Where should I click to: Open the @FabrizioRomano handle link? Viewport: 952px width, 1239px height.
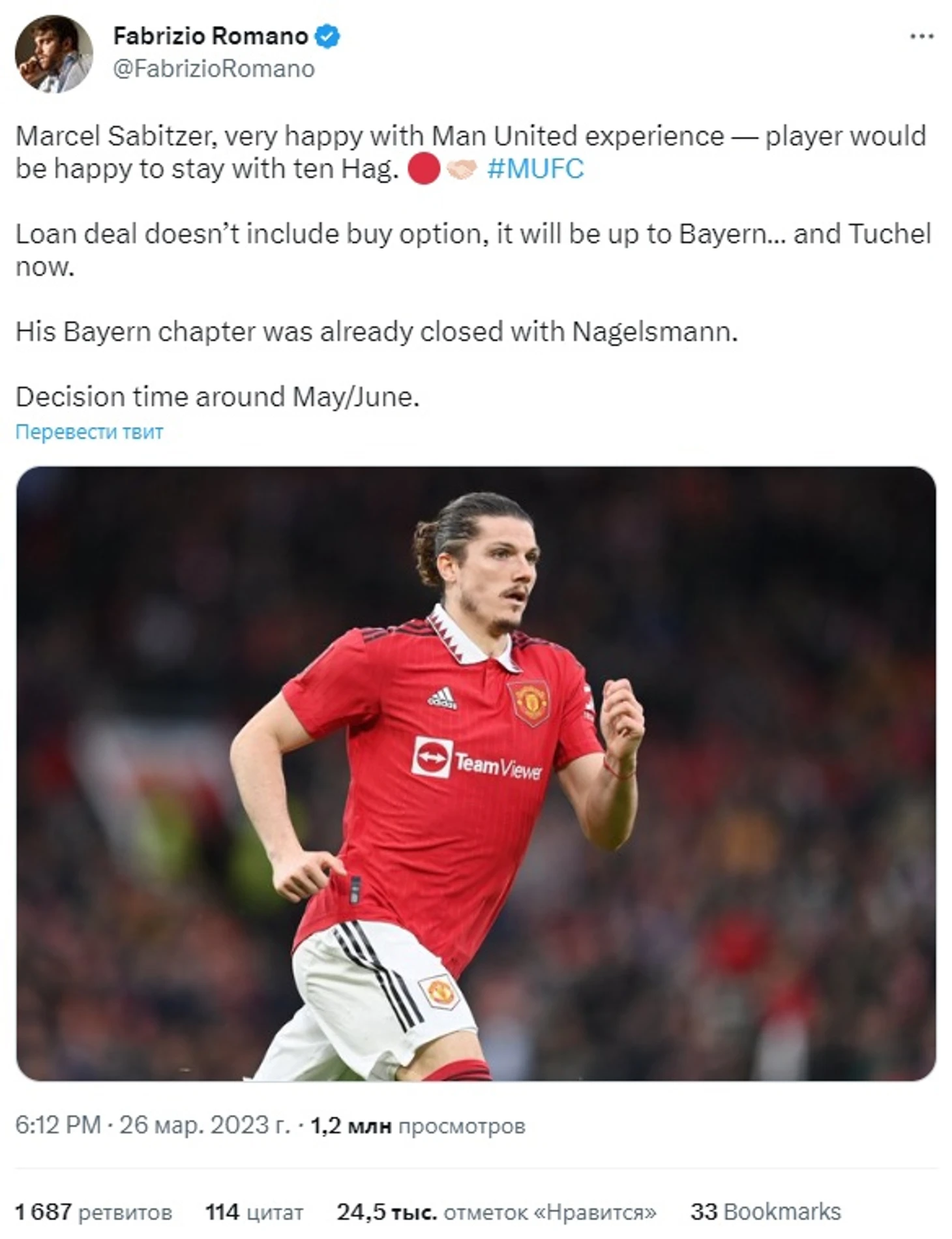click(214, 69)
